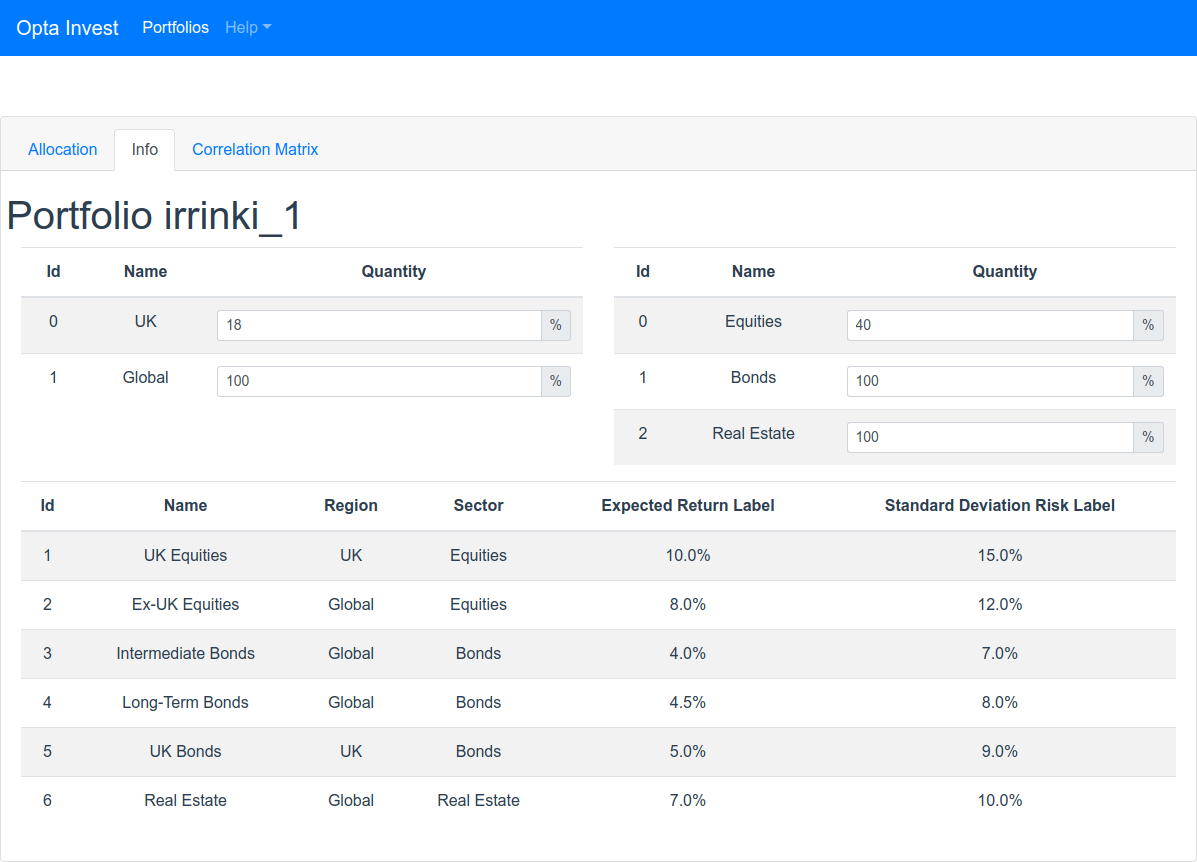Viewport: 1197px width, 862px height.
Task: Select the Info tab
Action: pos(144,150)
